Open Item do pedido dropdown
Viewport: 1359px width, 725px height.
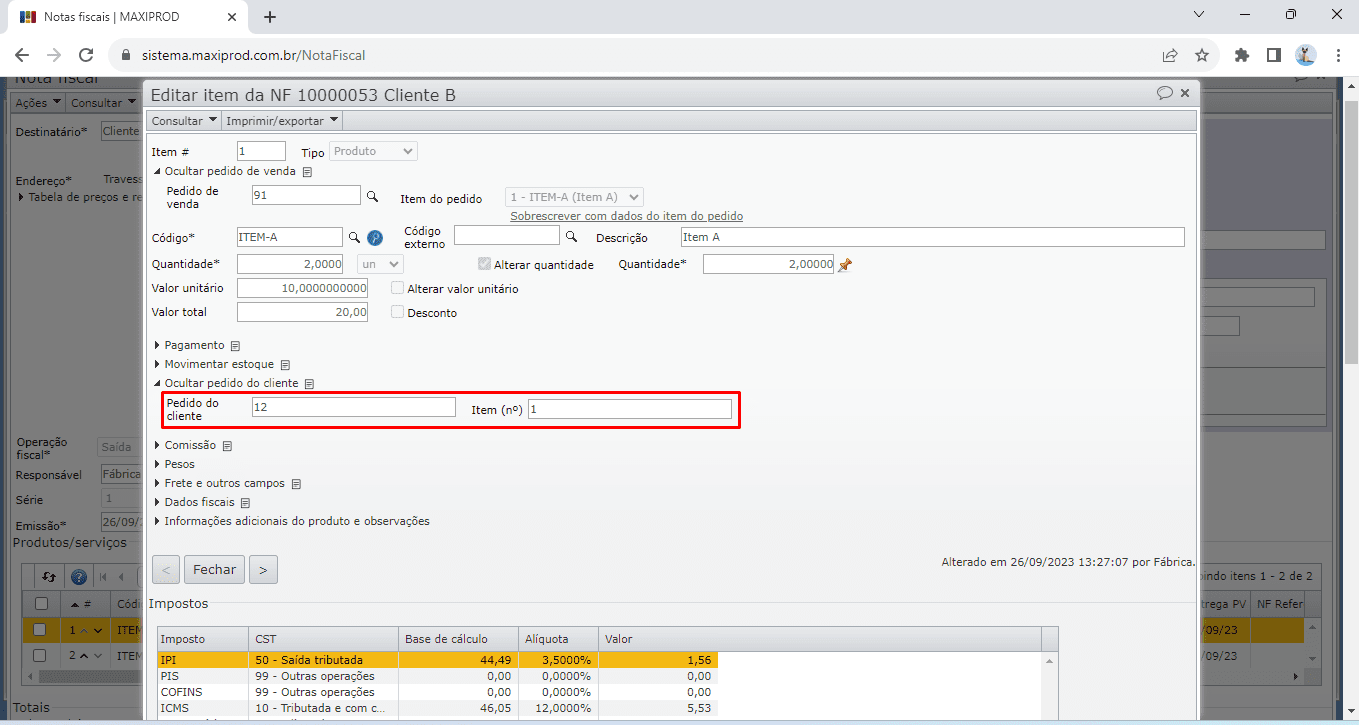point(575,197)
